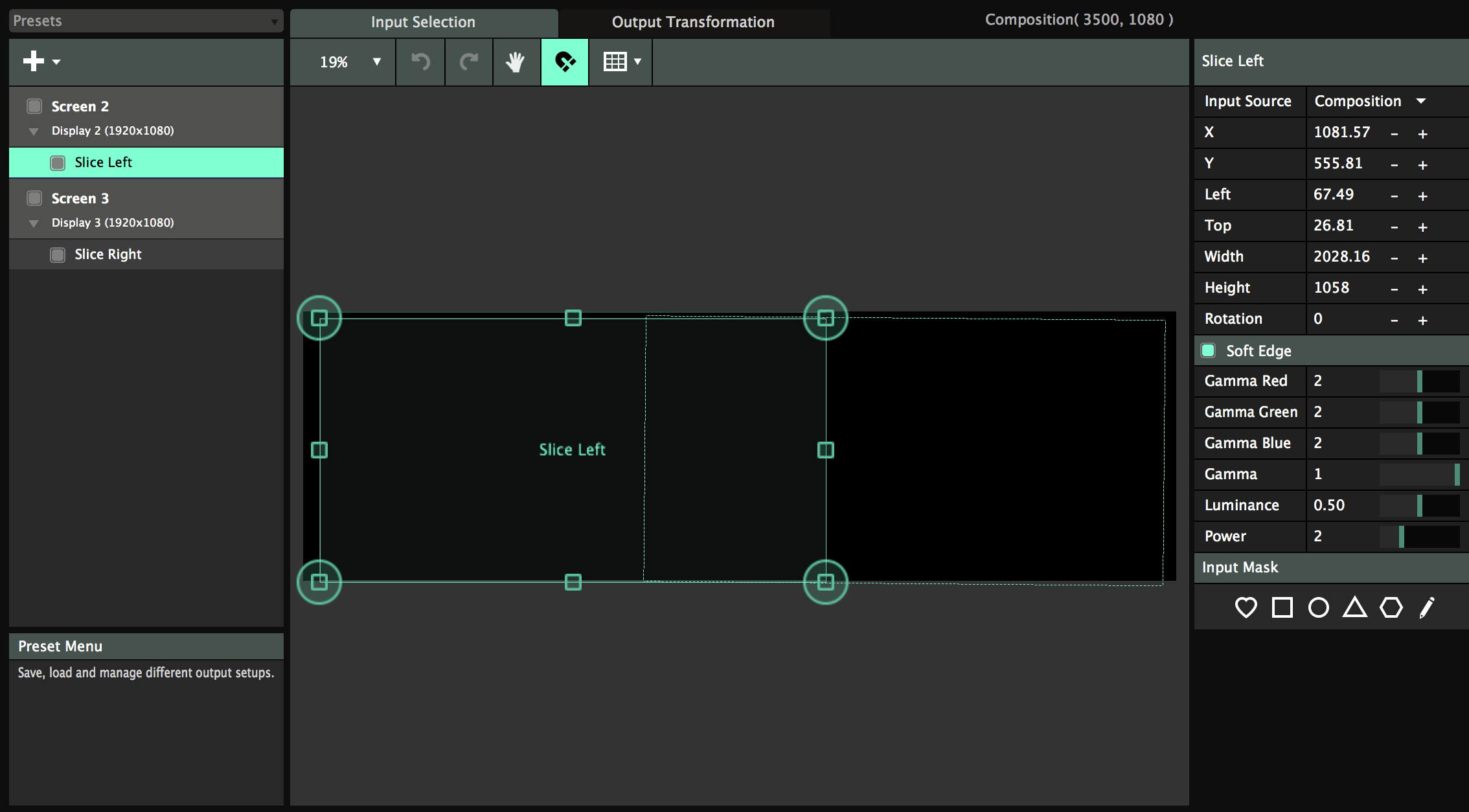Select the hand pan tool
The image size is (1469, 812).
516,62
